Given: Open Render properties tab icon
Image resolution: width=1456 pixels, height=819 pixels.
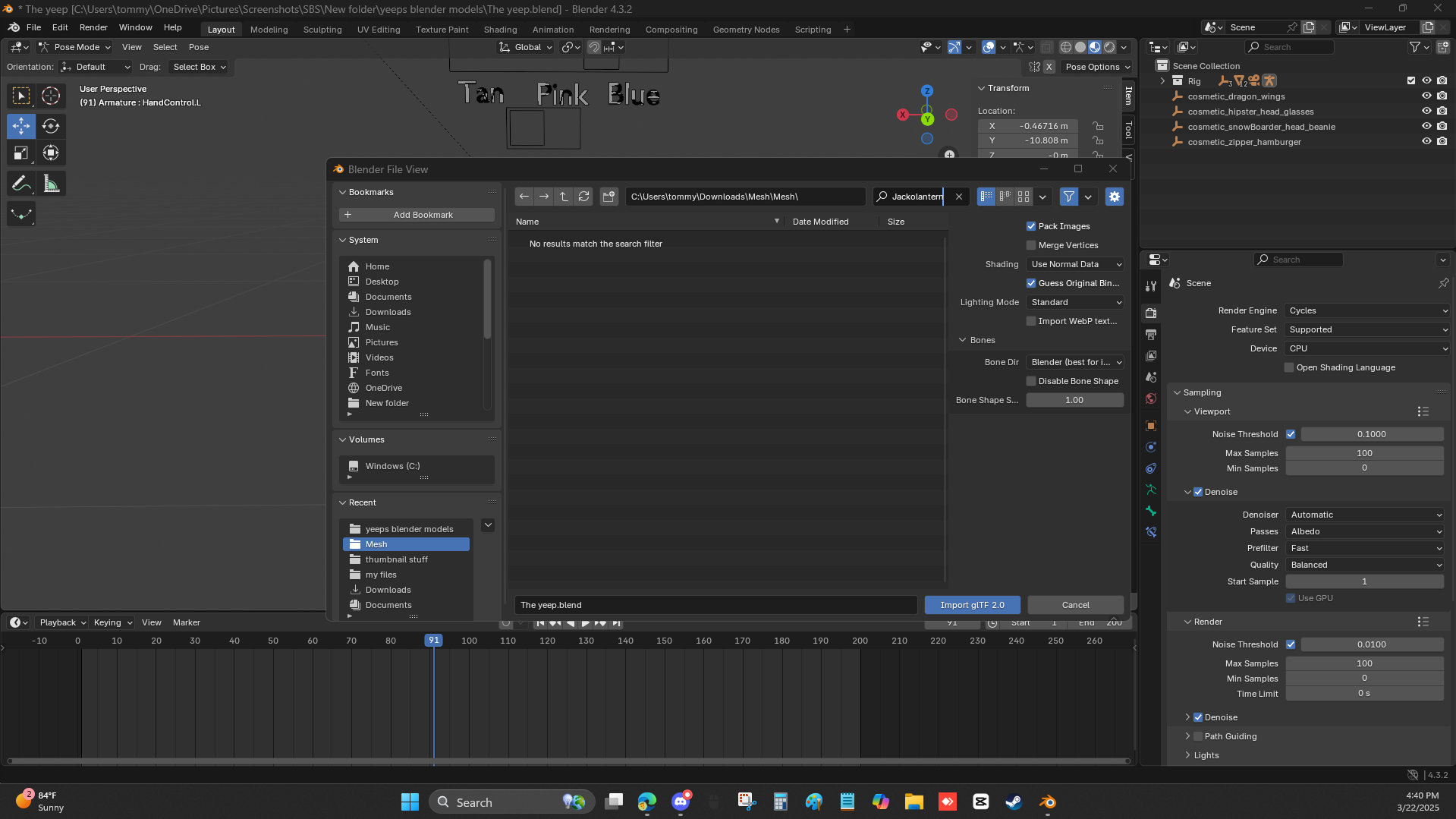Looking at the screenshot, I should tap(1151, 313).
